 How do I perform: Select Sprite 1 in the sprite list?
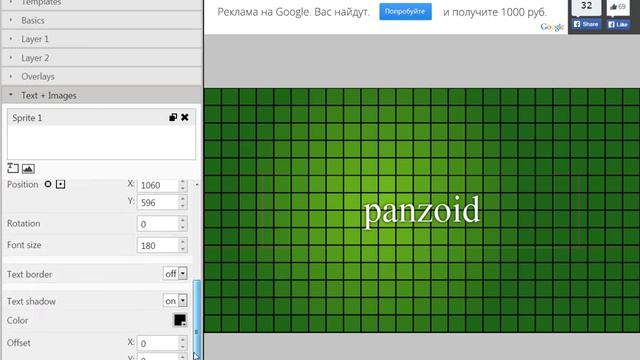[101, 118]
